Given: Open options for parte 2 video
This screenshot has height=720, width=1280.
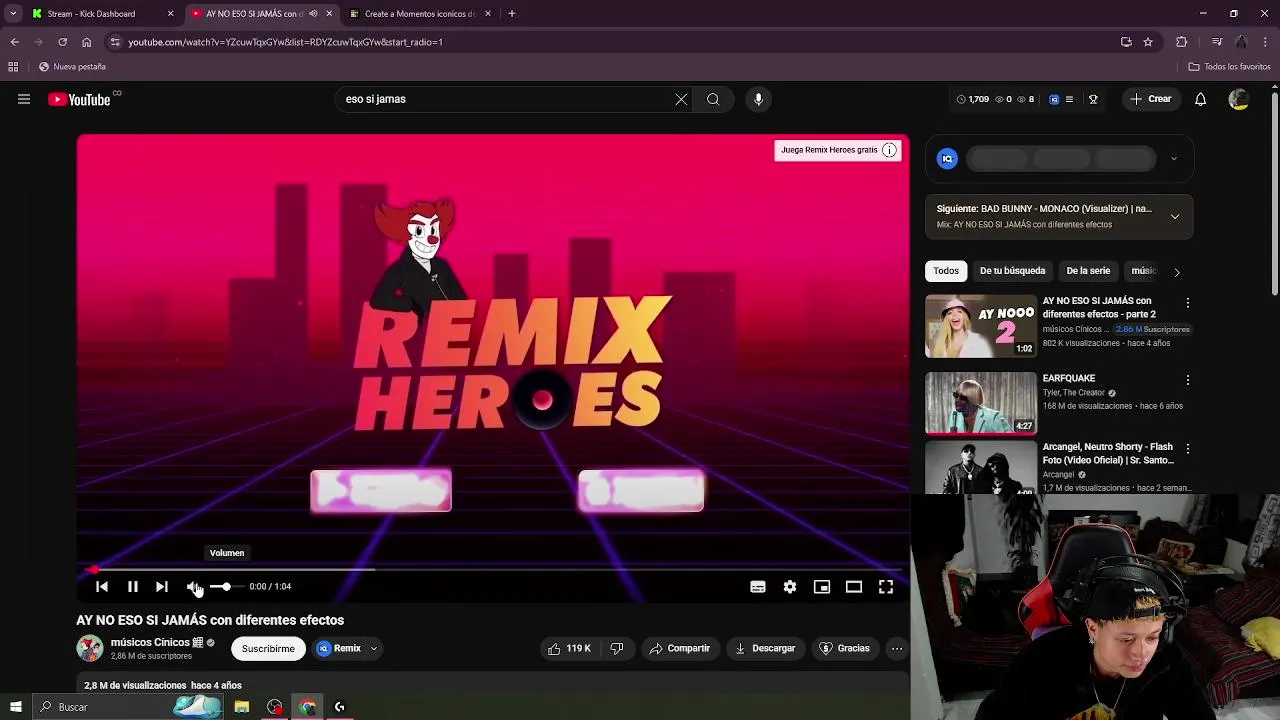Looking at the screenshot, I should (x=1187, y=303).
